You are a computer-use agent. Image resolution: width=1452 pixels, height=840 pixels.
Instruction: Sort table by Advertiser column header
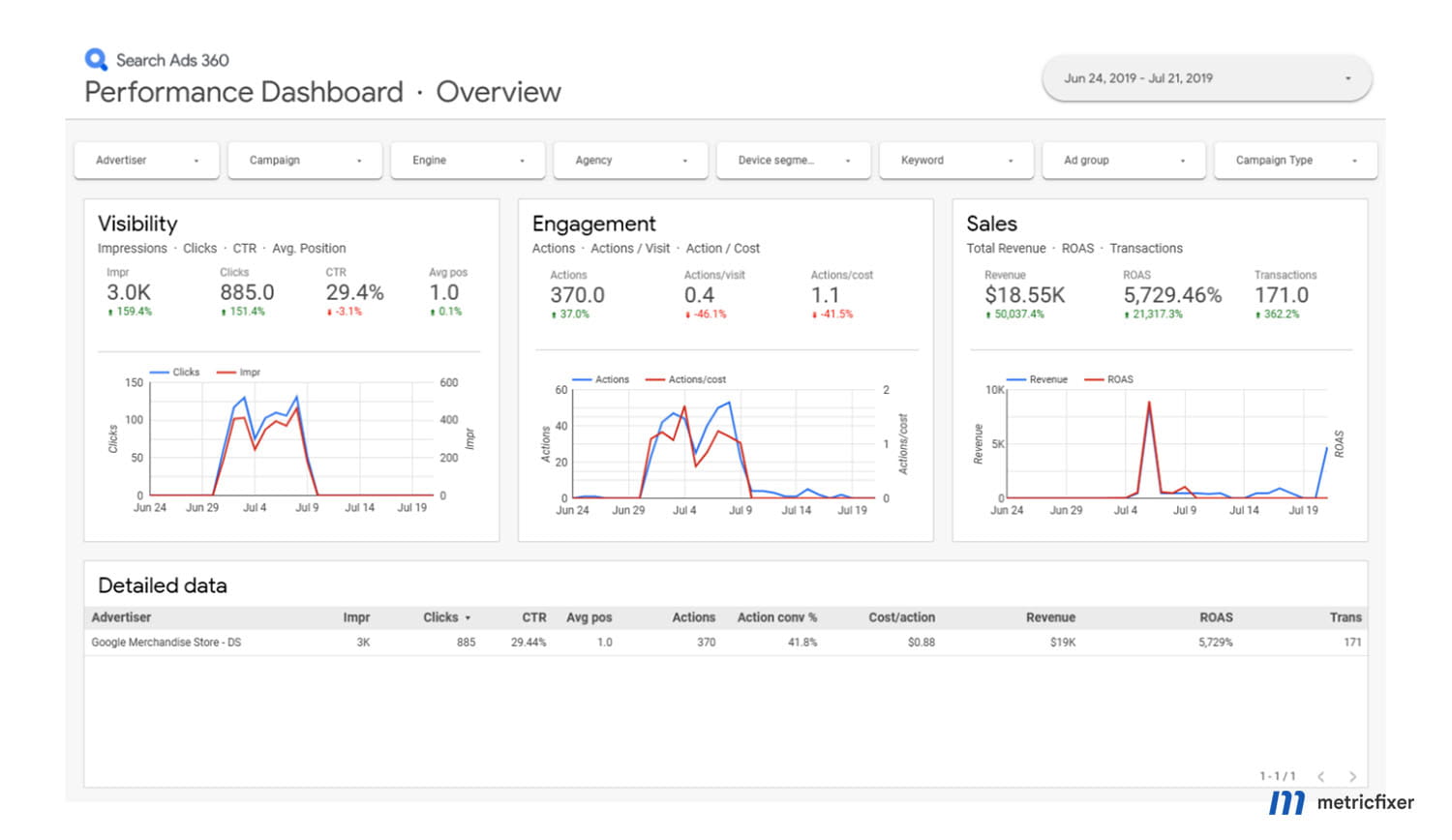(x=121, y=617)
